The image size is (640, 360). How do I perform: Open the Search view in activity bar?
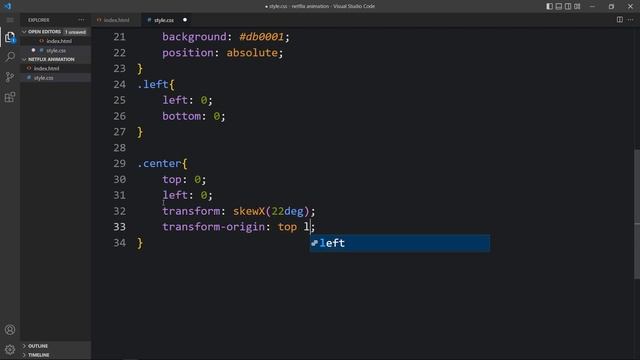pyautogui.click(x=10, y=57)
